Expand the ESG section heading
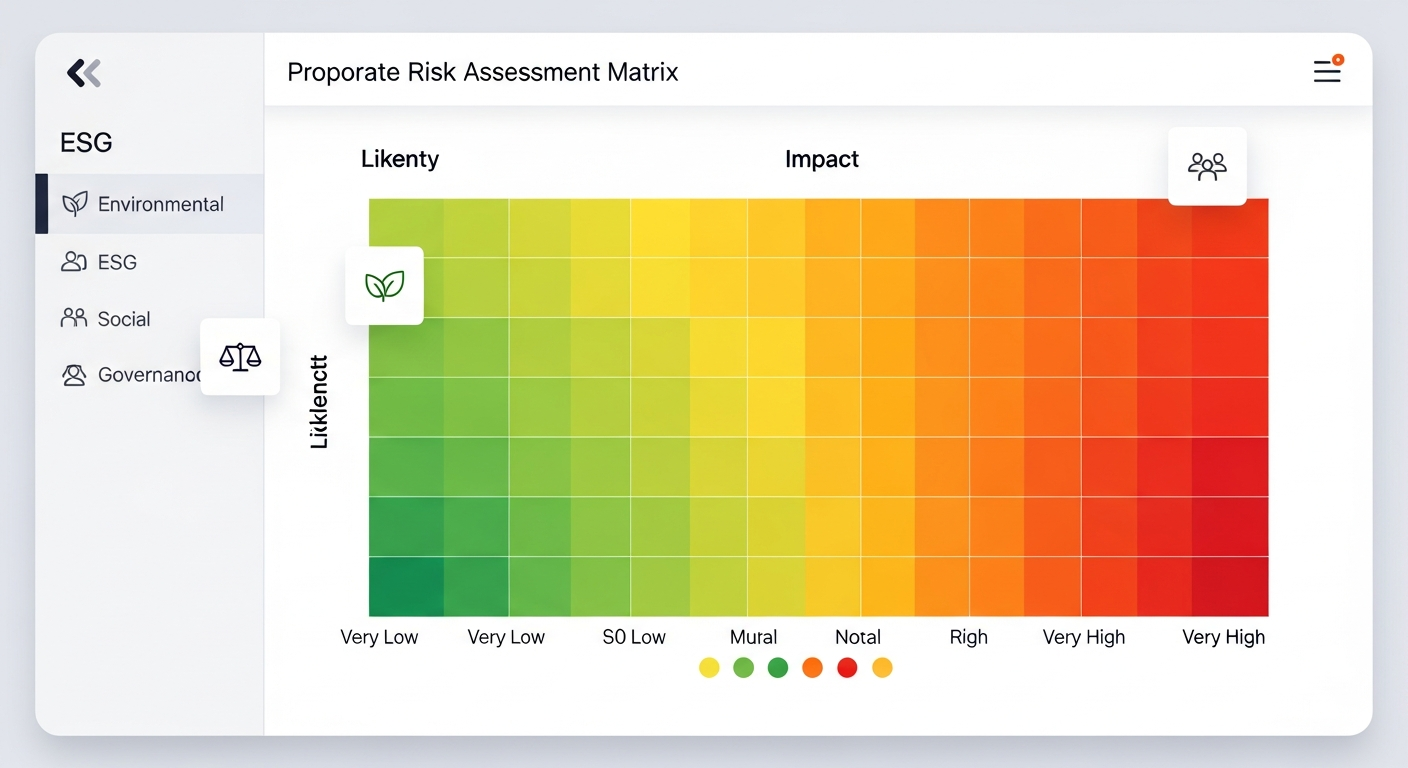Screen dimensions: 1408x768 [x=86, y=142]
